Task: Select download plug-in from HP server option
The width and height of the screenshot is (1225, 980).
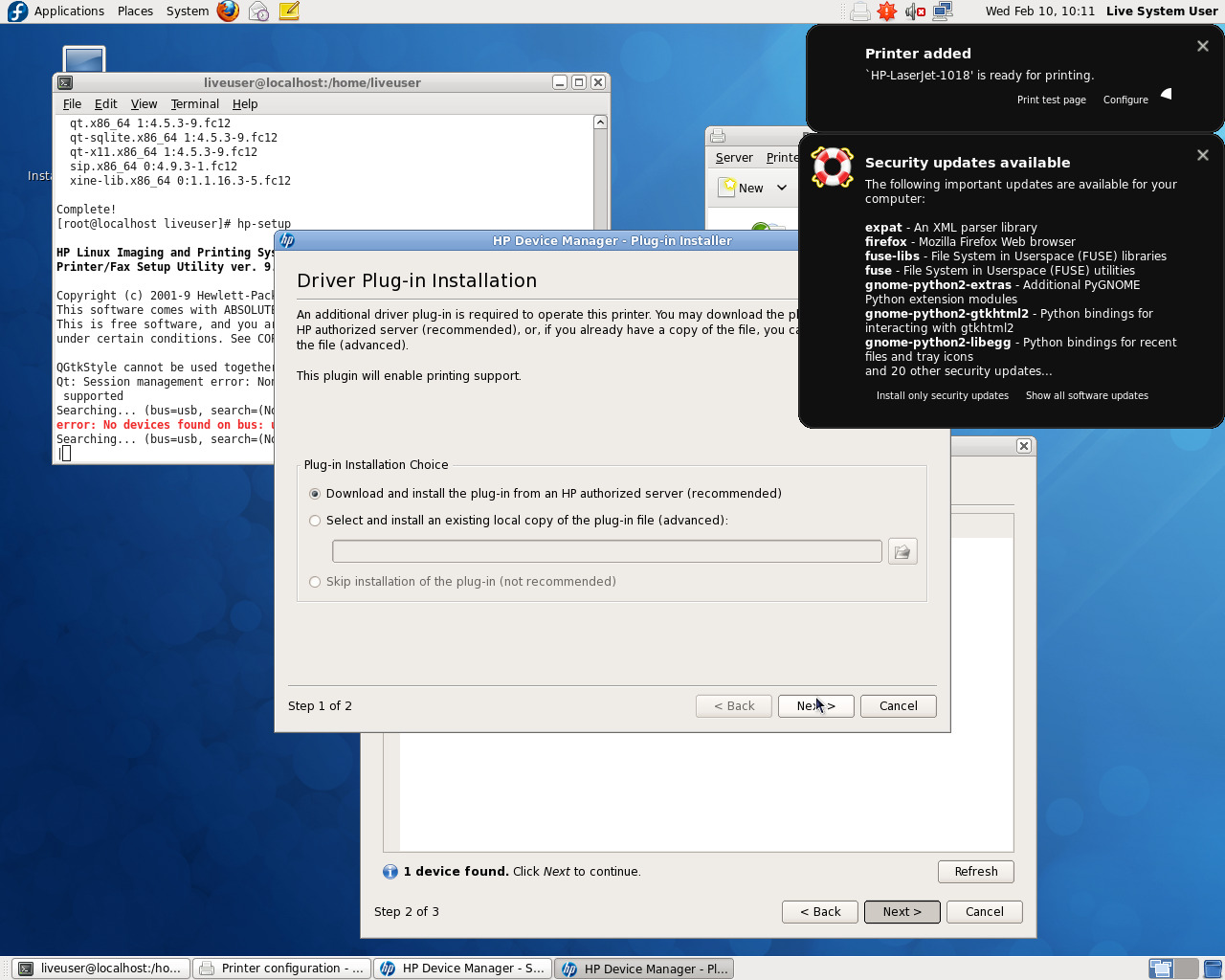Action: (315, 494)
